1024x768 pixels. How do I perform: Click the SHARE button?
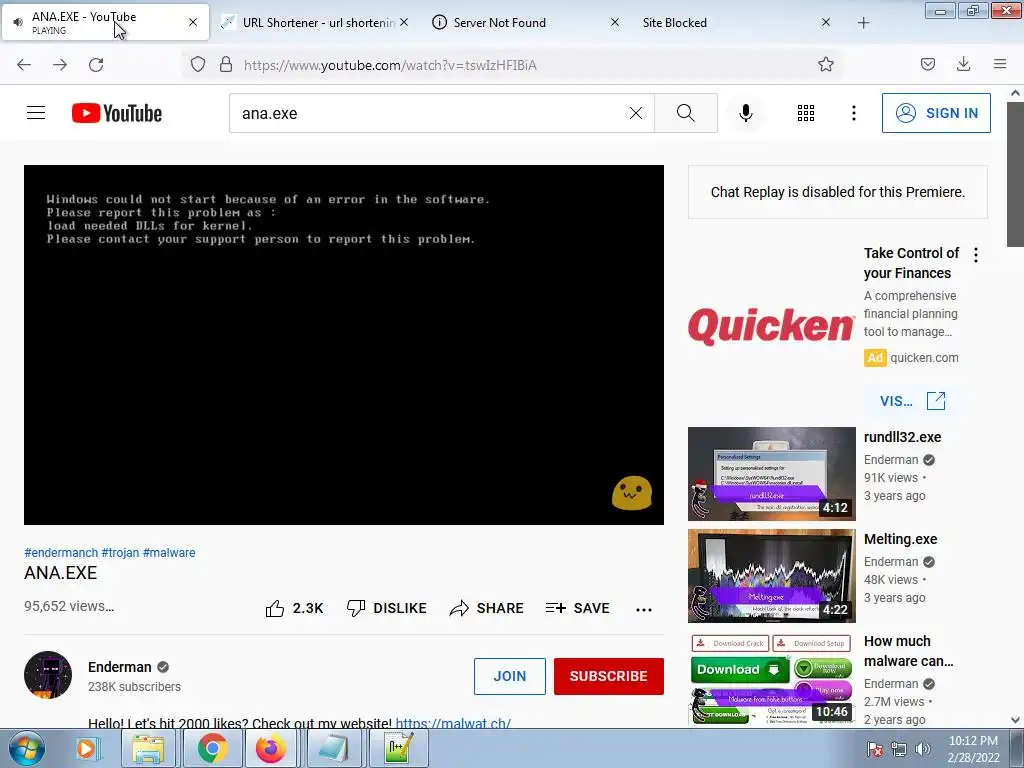point(487,608)
